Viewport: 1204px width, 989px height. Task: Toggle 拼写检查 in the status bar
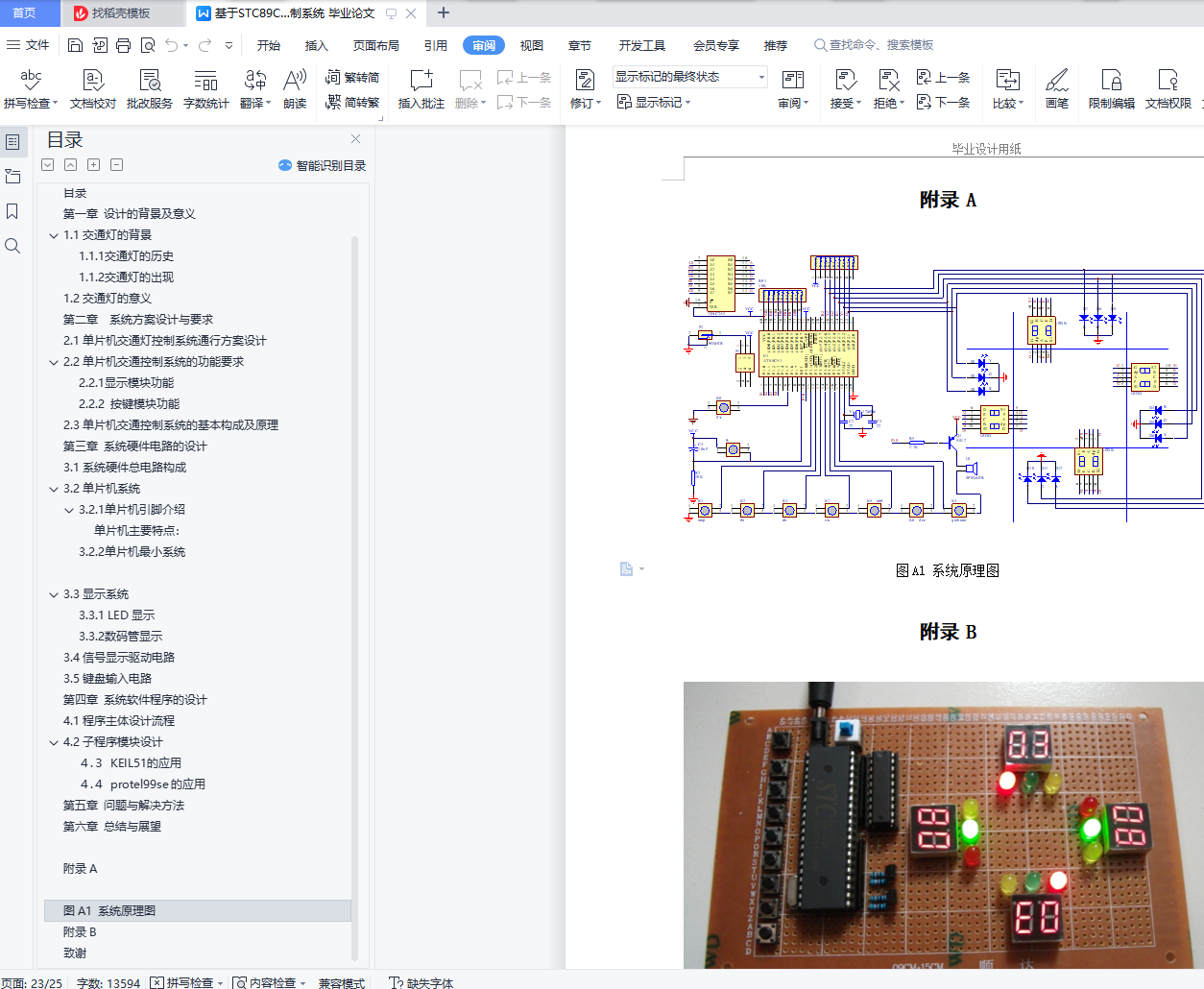187,982
